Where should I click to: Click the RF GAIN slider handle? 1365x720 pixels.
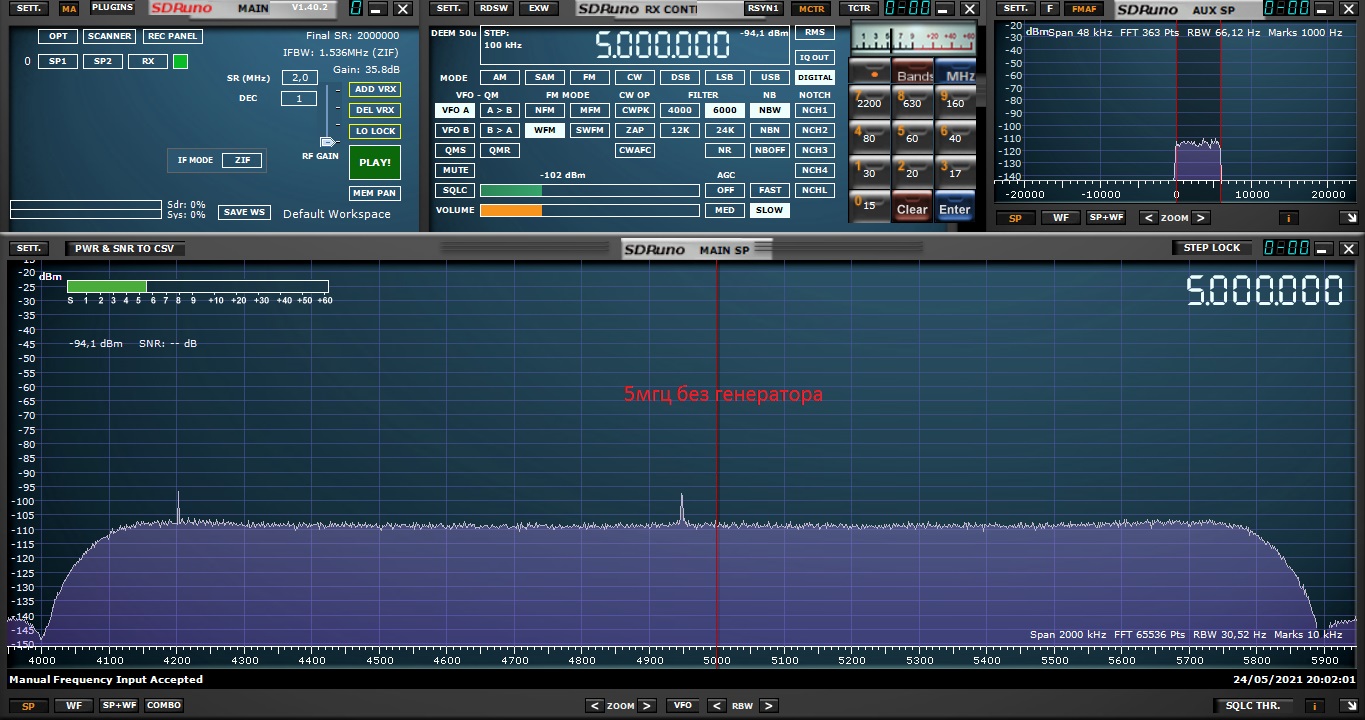coord(326,143)
